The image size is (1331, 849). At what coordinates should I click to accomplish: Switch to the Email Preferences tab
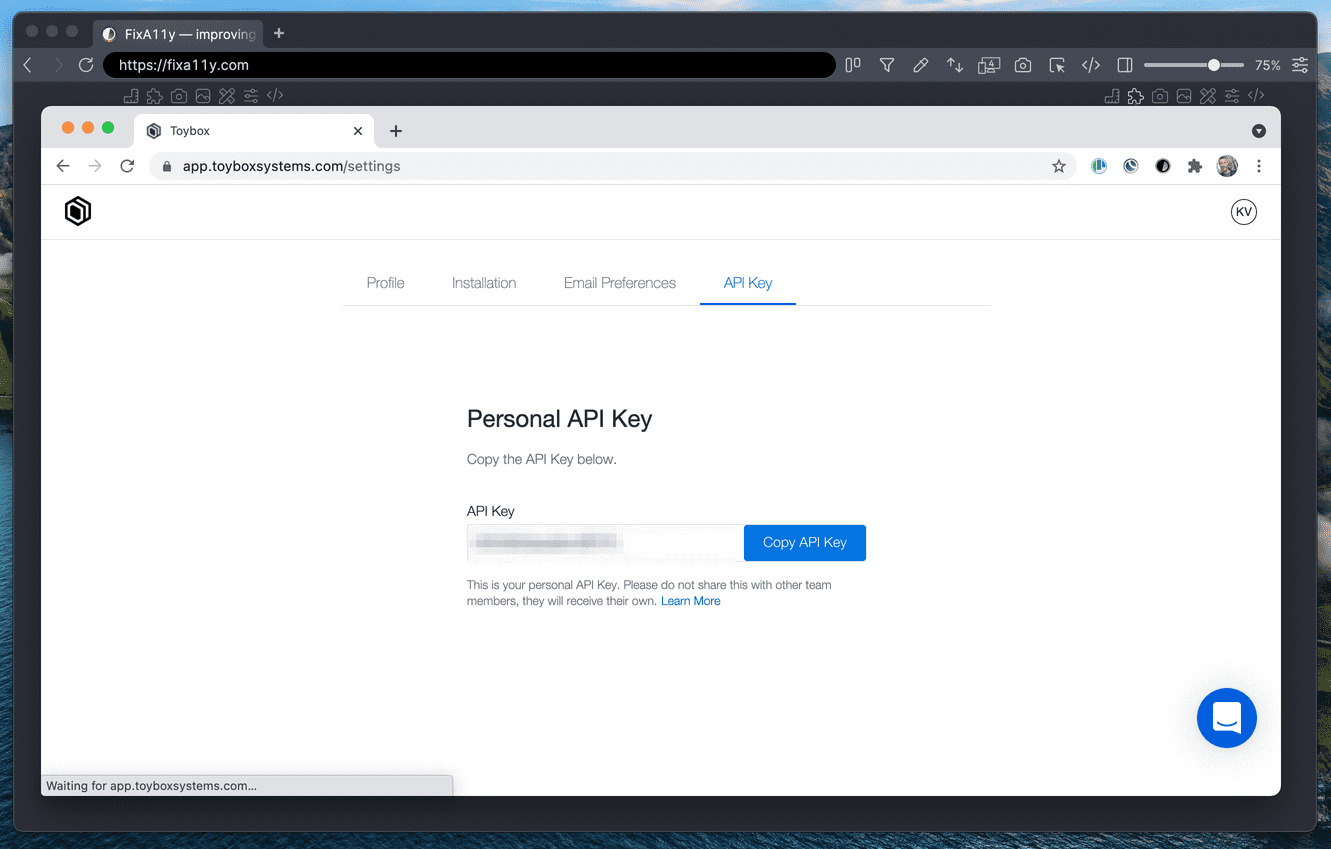pos(619,283)
